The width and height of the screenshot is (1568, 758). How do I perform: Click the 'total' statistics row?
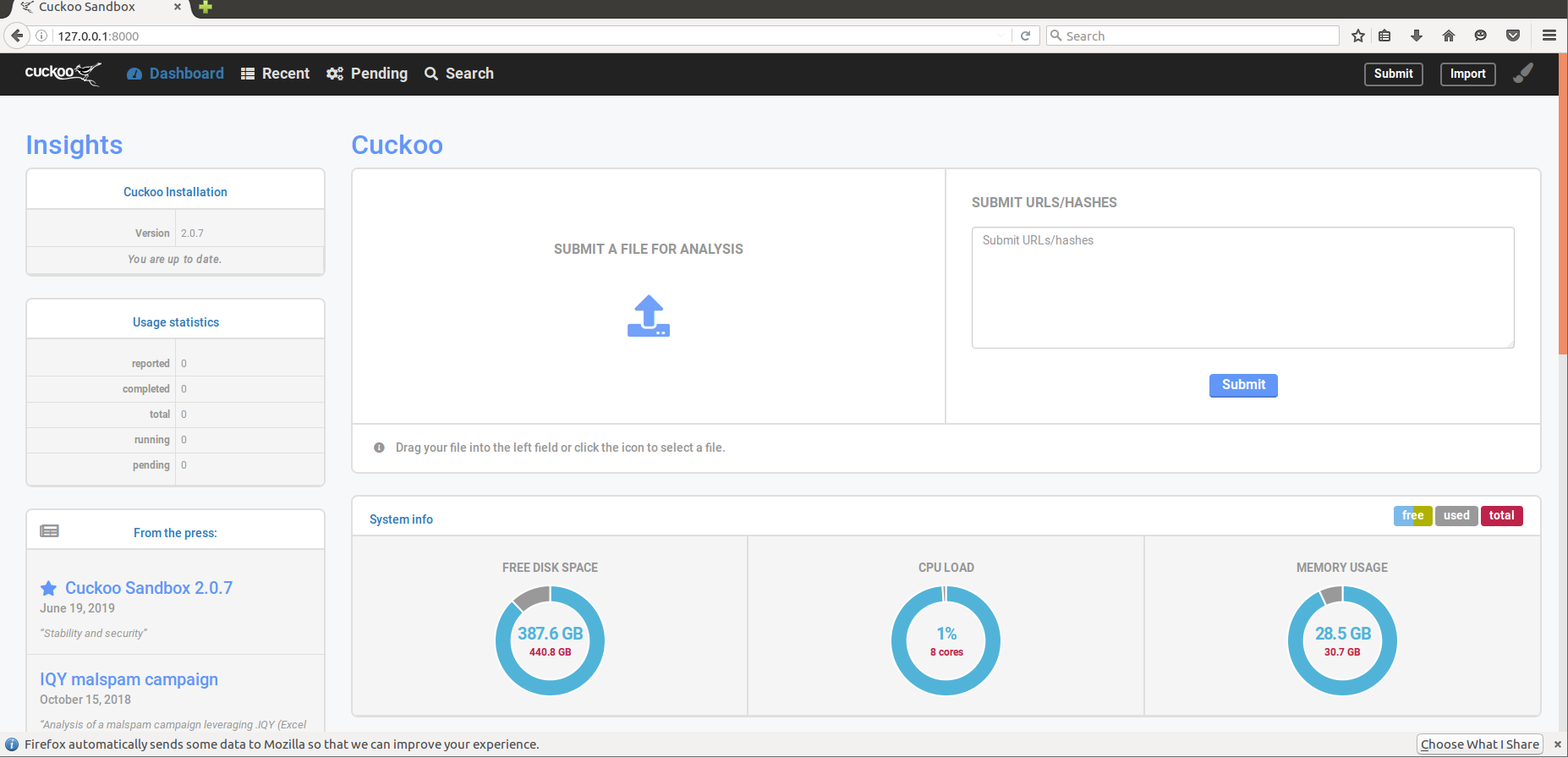(175, 415)
